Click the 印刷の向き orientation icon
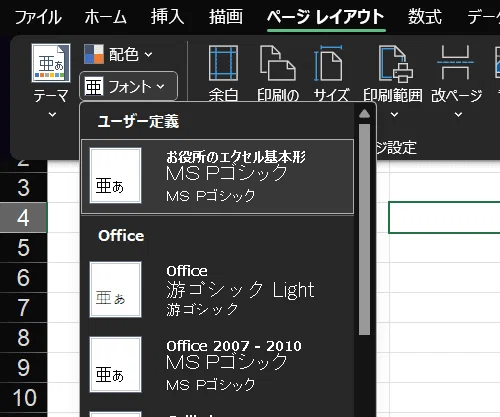 278,63
